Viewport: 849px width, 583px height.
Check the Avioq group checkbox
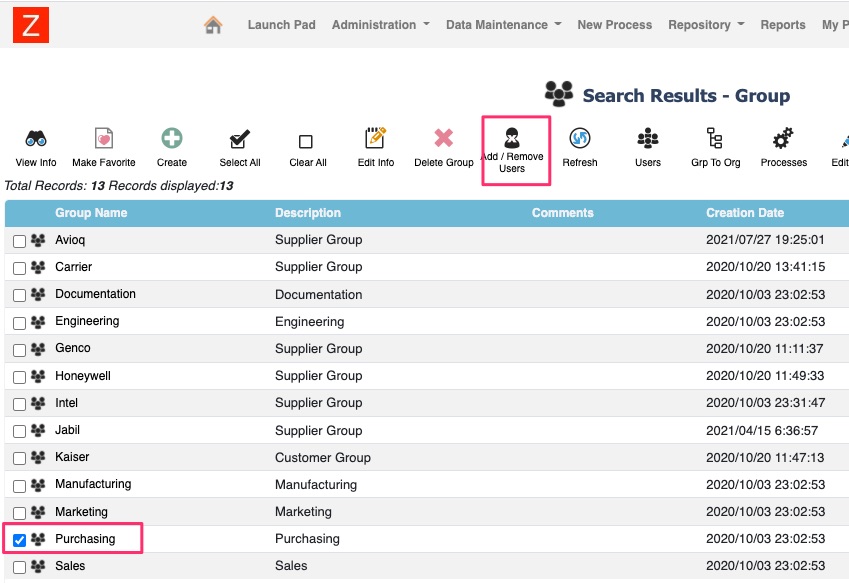(x=19, y=241)
